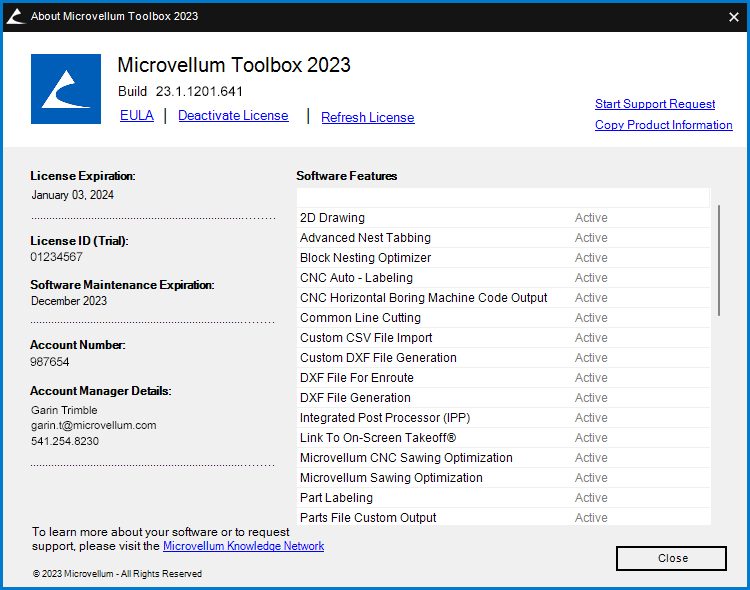
Task: Open the Microvellum Knowledge Network link
Action: pos(243,546)
